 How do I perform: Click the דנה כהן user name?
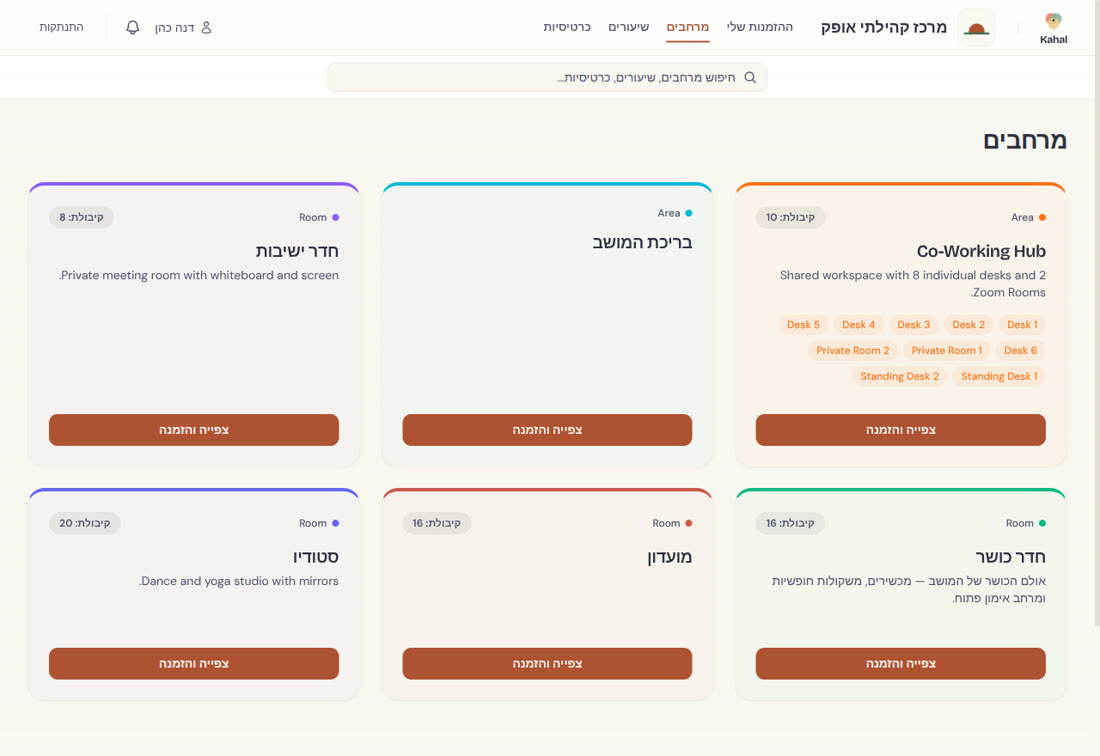174,27
